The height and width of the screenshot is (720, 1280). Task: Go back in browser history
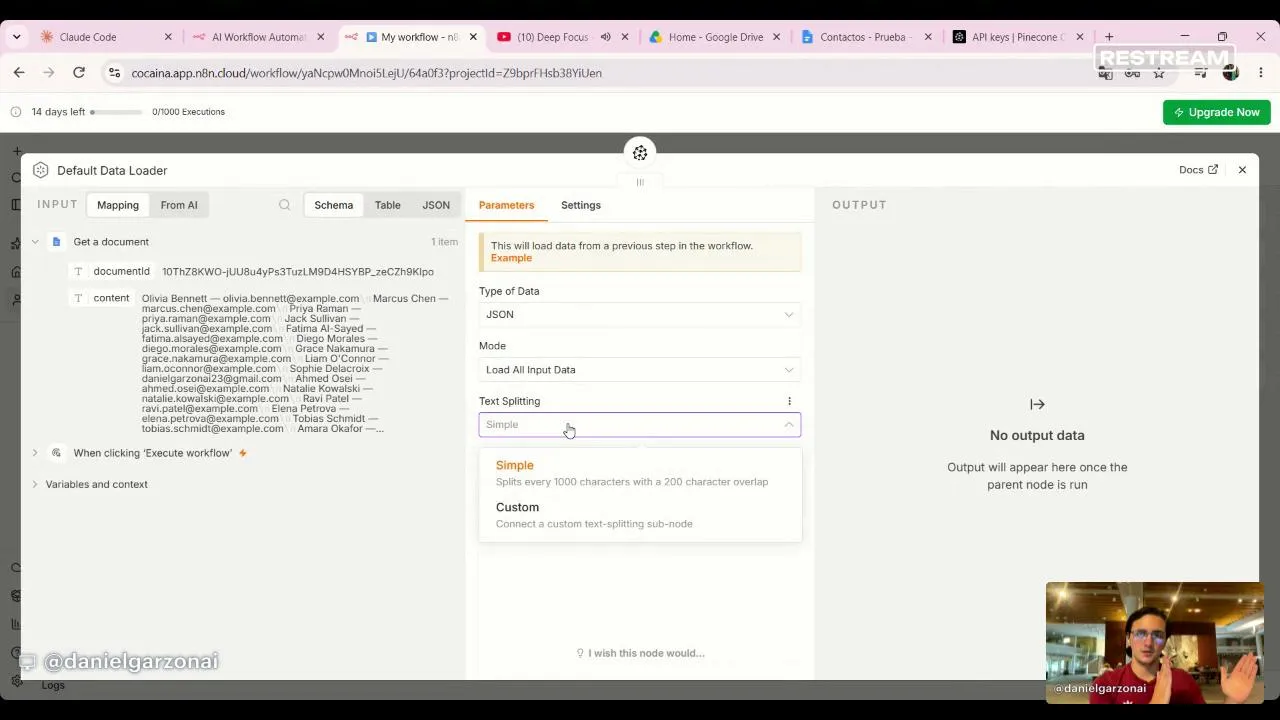[x=19, y=73]
